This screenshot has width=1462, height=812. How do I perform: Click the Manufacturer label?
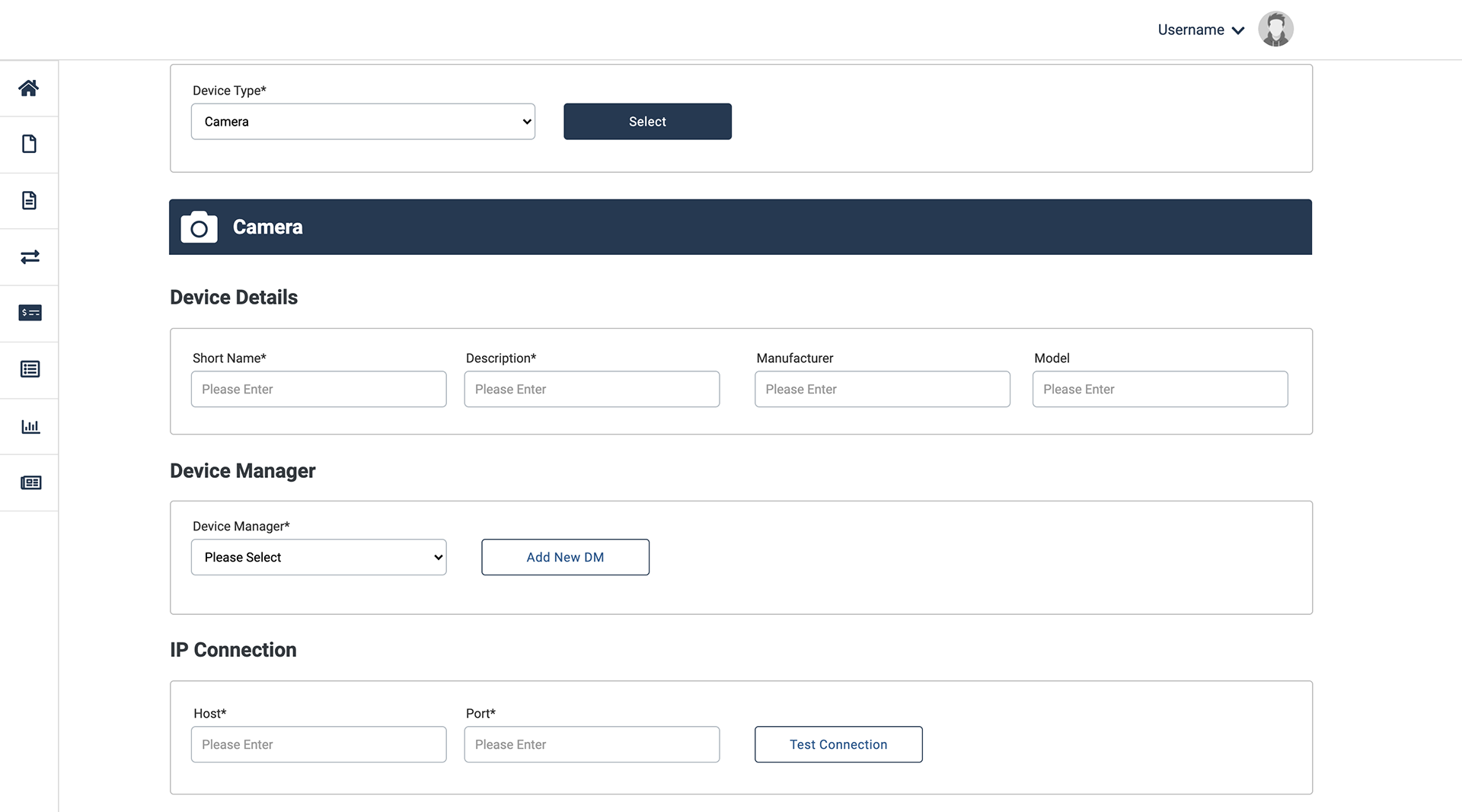click(794, 358)
